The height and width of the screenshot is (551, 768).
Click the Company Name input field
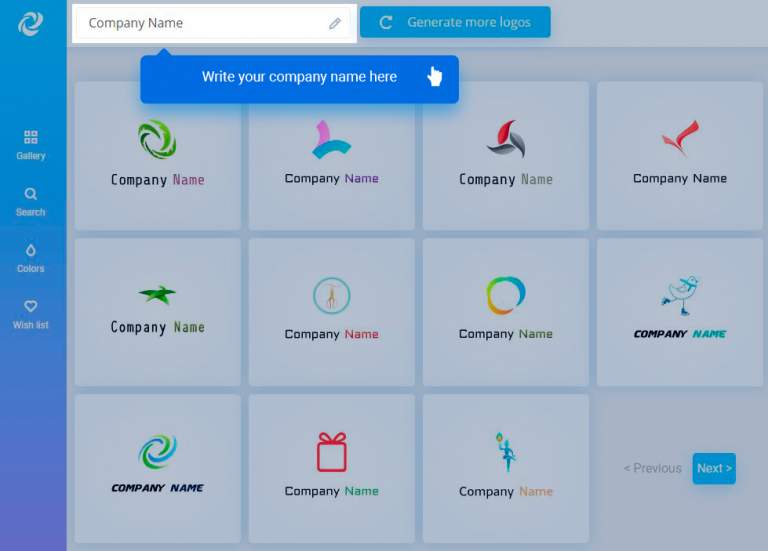(200, 23)
